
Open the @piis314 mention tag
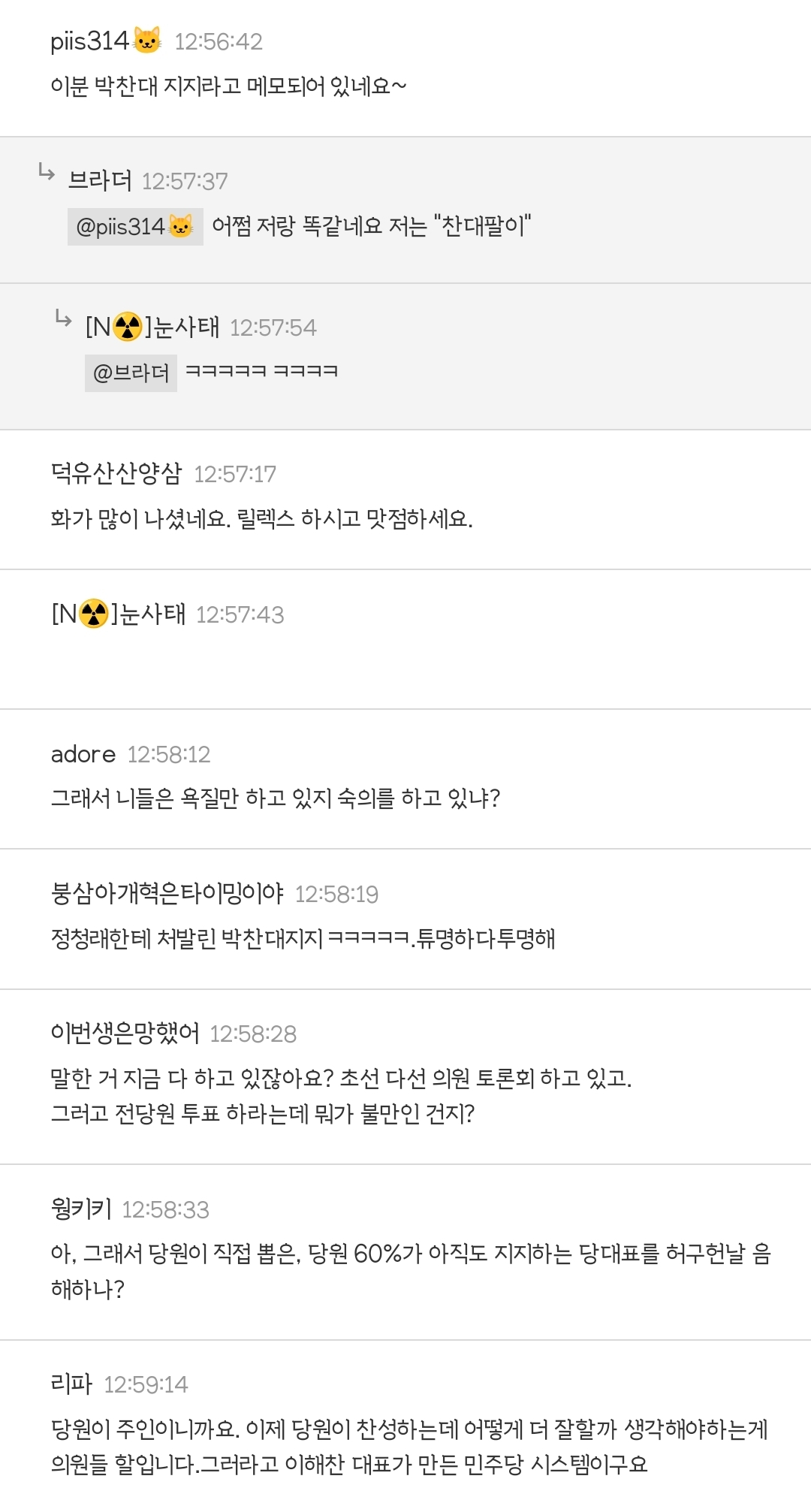(x=135, y=227)
